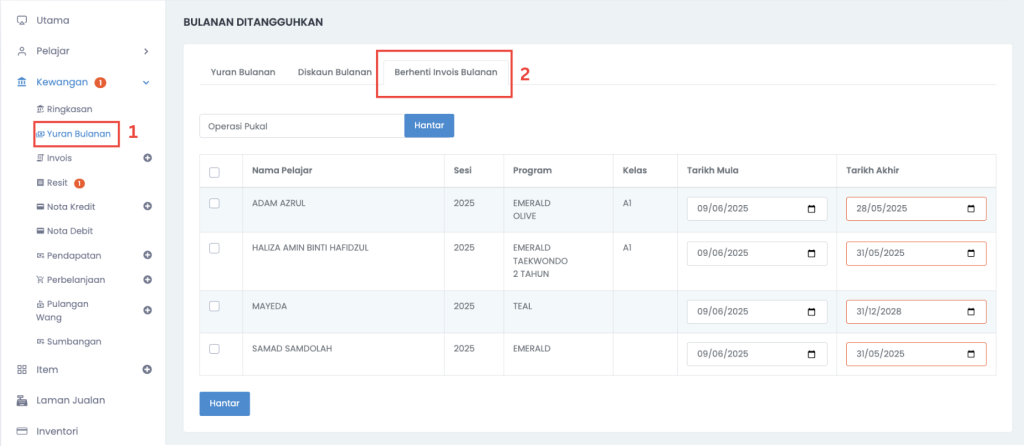This screenshot has height=446, width=1024.
Task: Click the plus icon beside Invois
Action: (x=148, y=158)
